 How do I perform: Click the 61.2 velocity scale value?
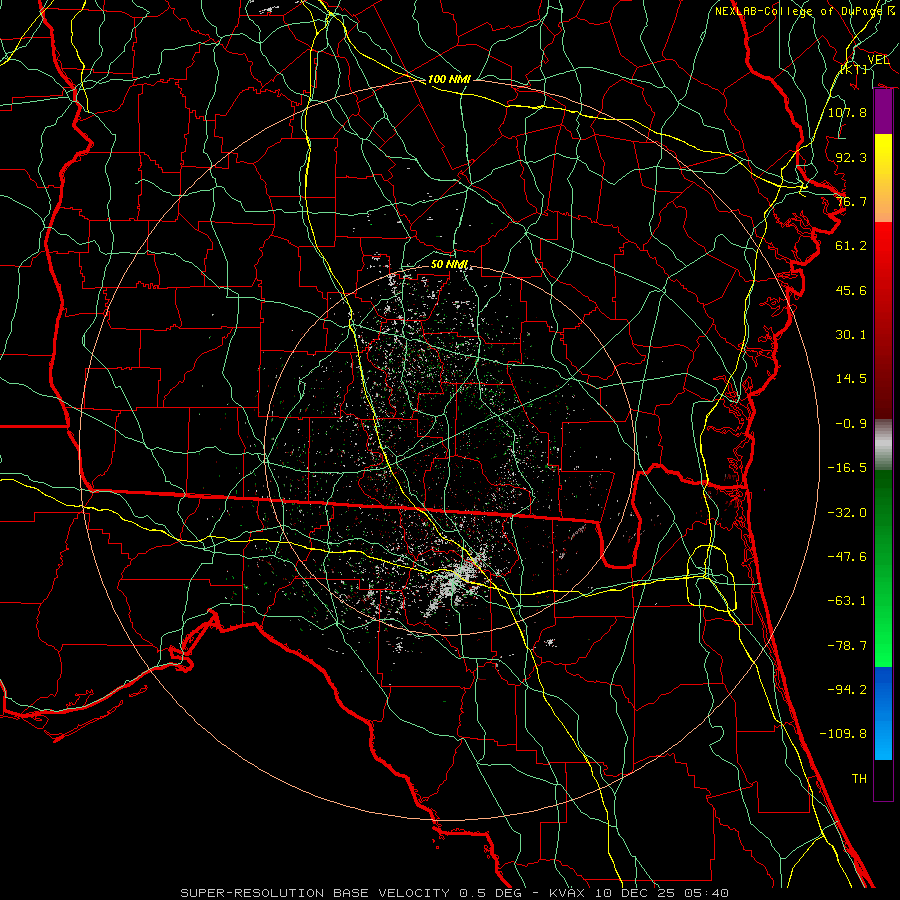[x=851, y=246]
